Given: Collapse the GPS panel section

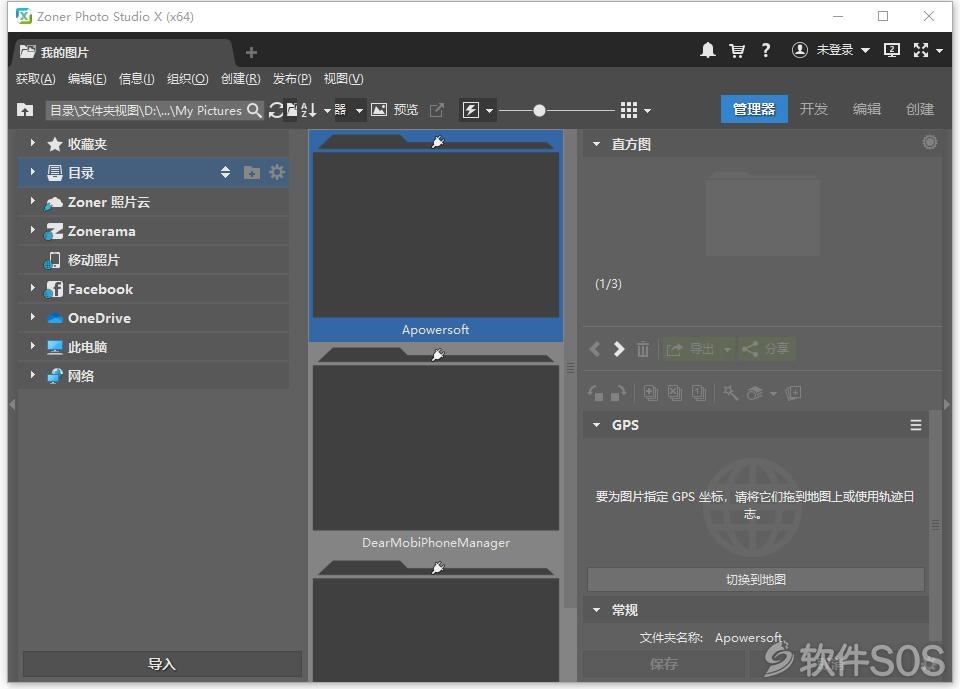Looking at the screenshot, I should pos(596,425).
